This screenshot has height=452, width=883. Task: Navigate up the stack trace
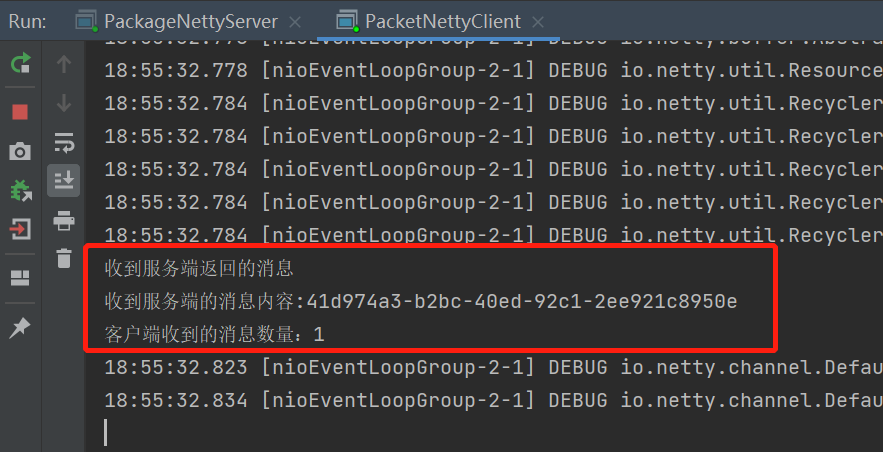64,65
